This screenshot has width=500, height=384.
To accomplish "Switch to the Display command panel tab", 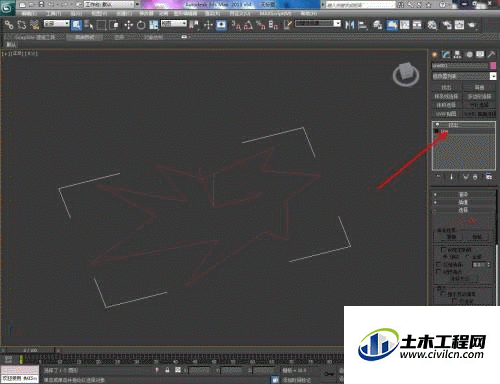I will [480, 54].
